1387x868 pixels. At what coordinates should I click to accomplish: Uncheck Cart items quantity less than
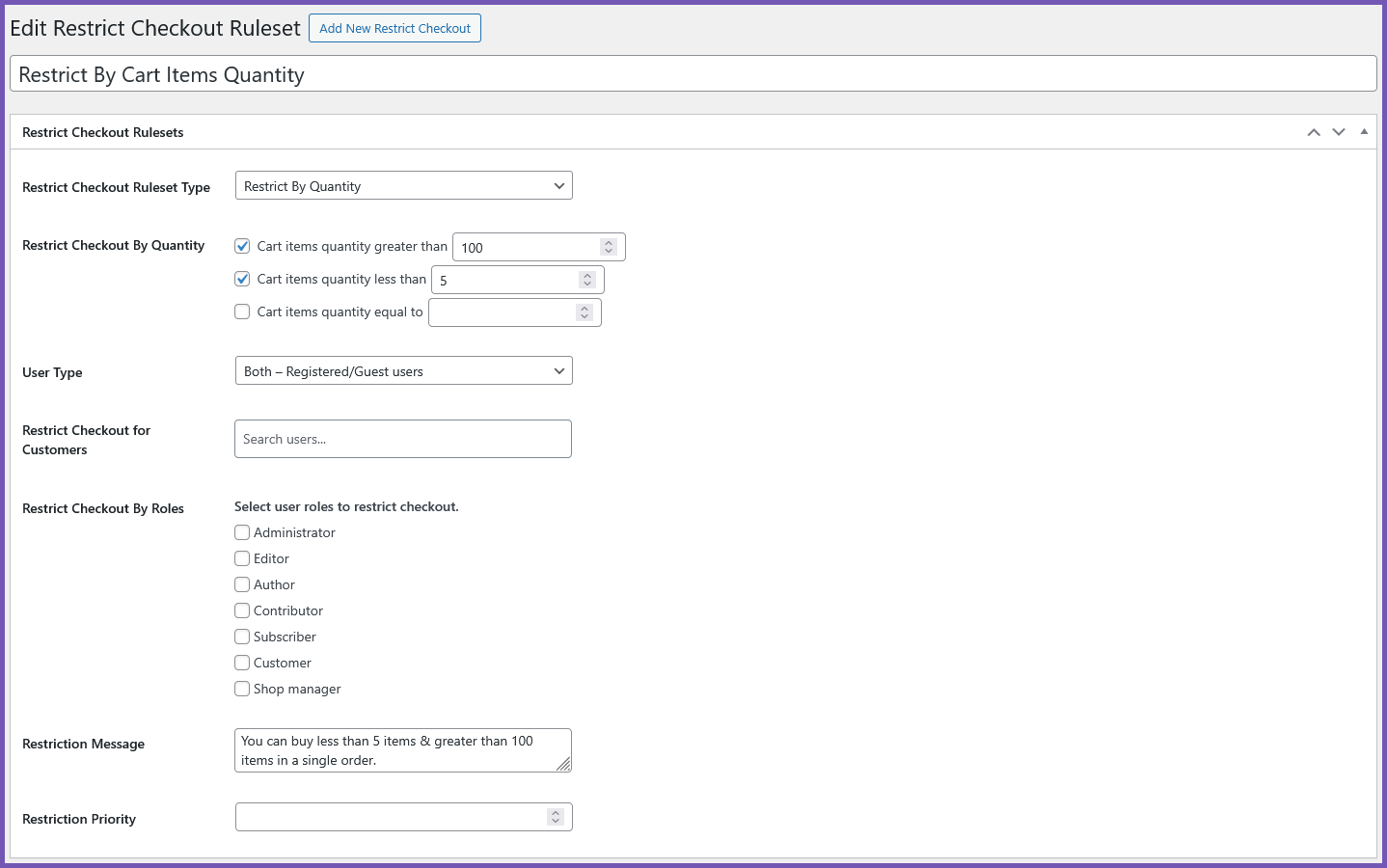242,279
